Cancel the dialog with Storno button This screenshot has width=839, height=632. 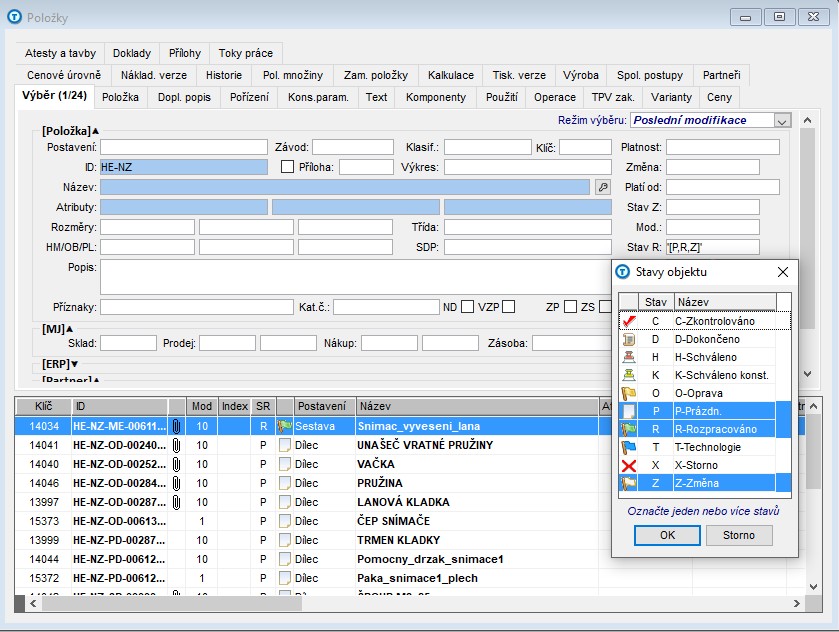[739, 535]
